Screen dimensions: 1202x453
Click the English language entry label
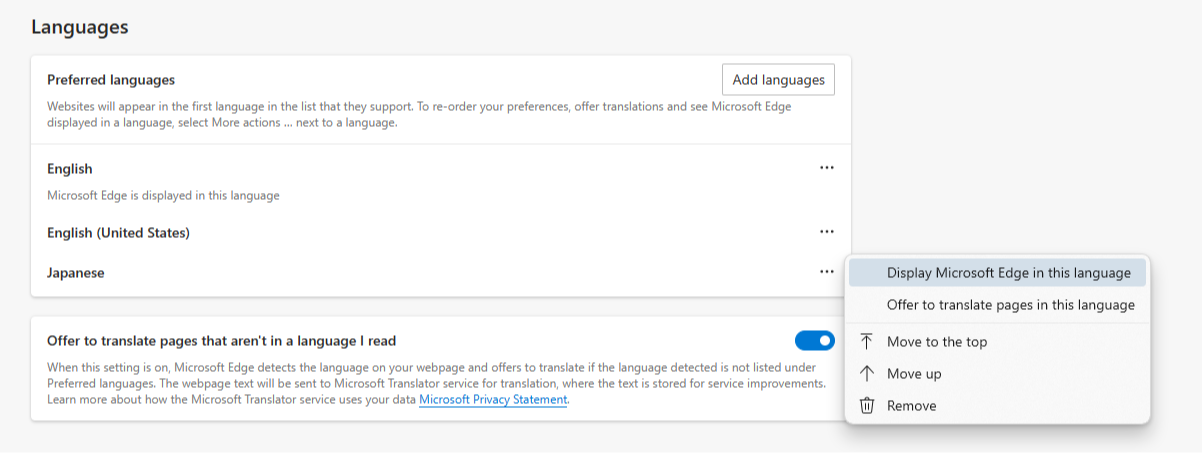pos(69,169)
